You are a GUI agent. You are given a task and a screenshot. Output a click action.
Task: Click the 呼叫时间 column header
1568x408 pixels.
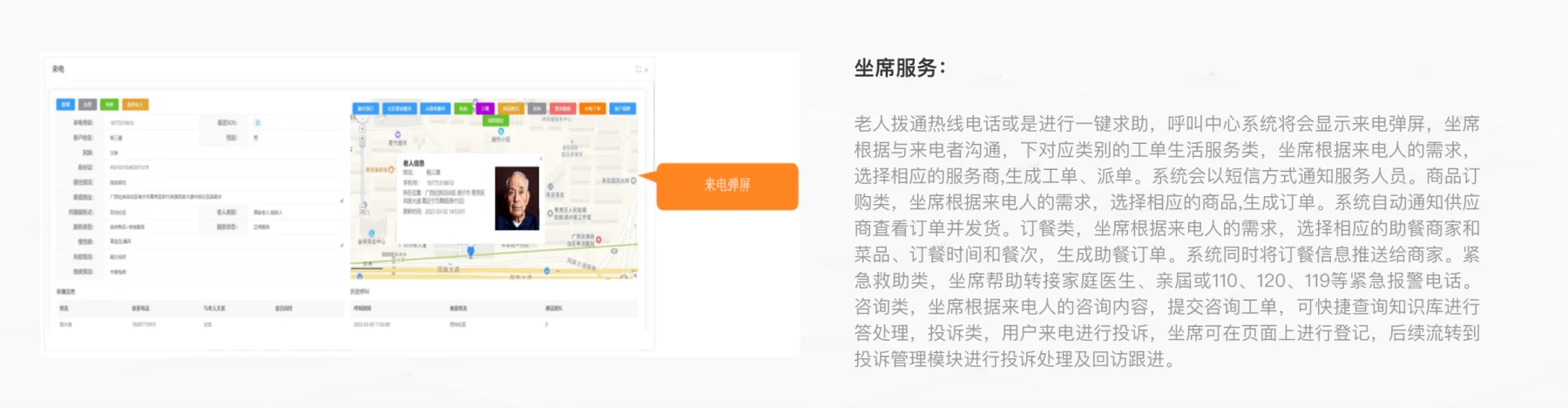363,308
